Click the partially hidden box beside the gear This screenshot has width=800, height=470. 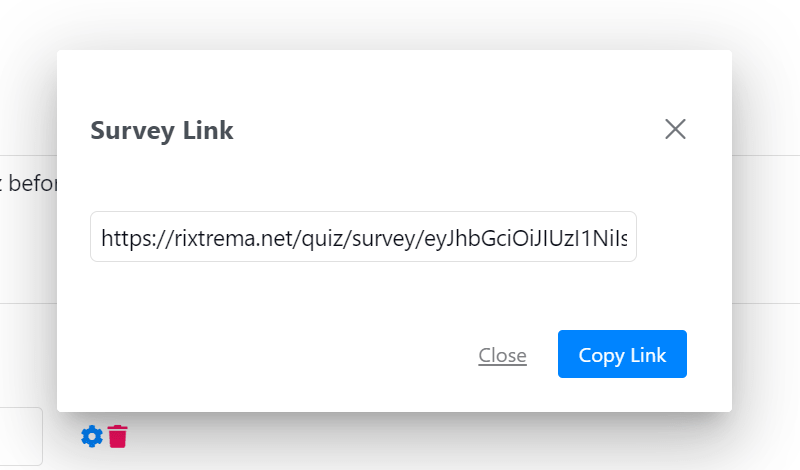pyautogui.click(x=22, y=436)
